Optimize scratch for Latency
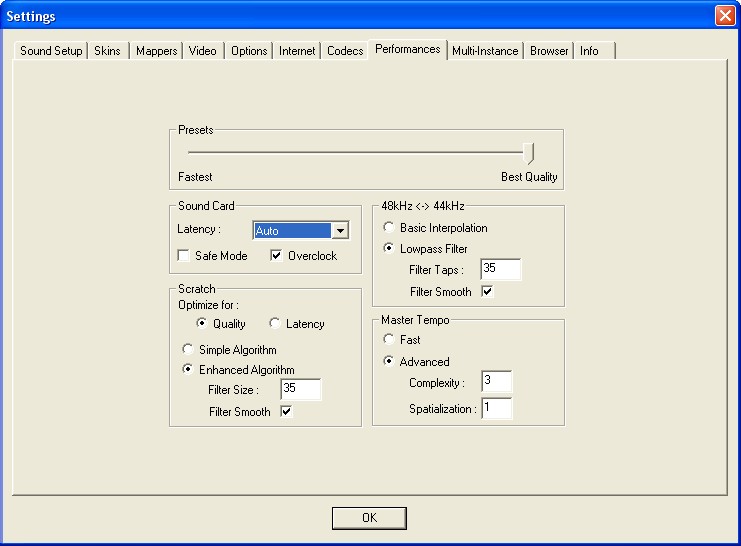Viewport: 741px width, 546px height. (275, 324)
